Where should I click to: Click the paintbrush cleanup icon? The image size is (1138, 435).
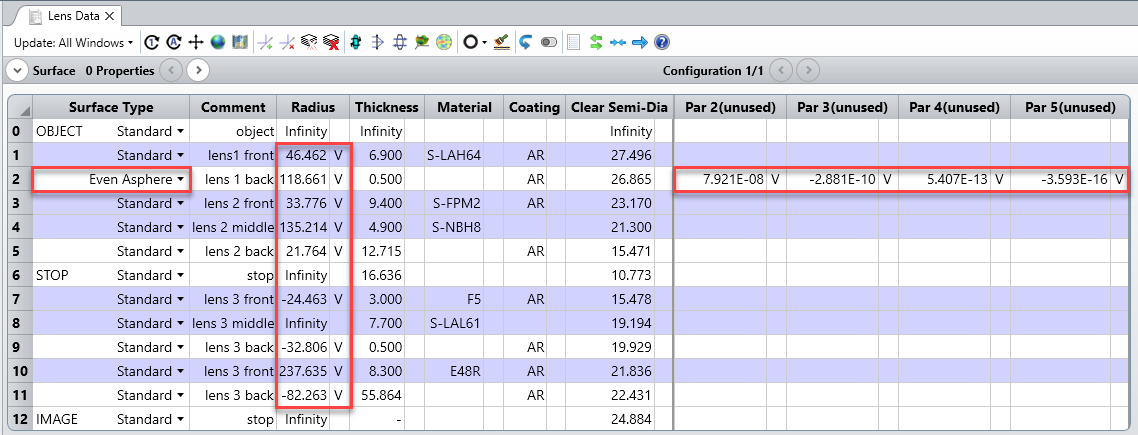501,43
